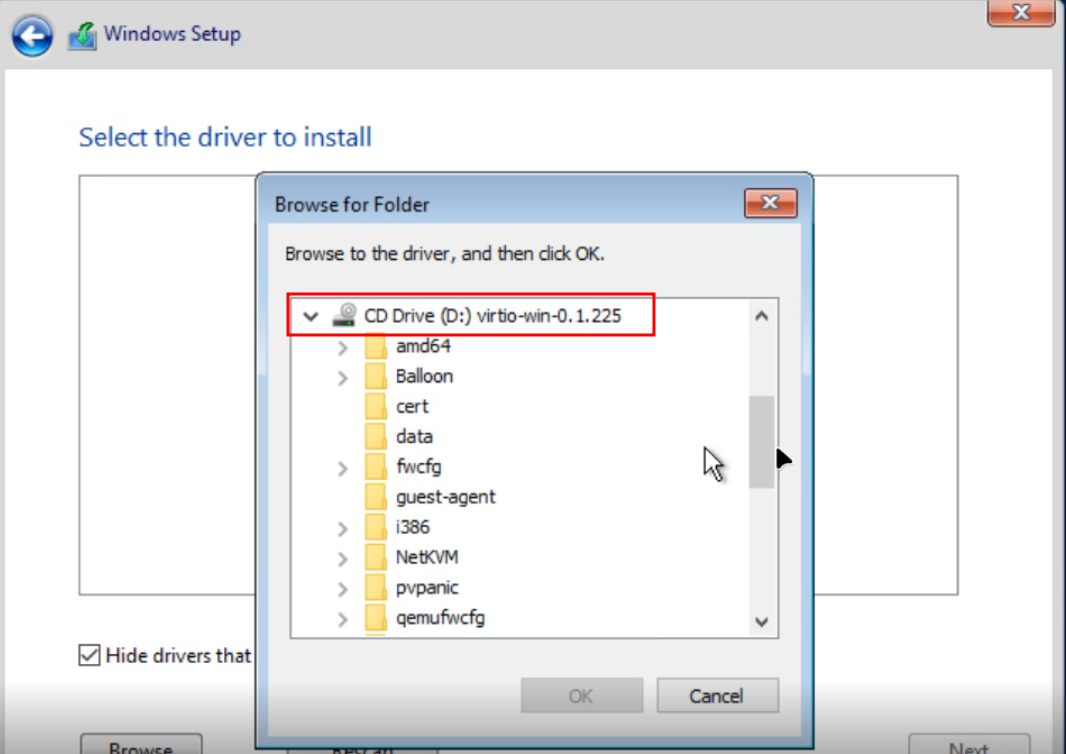
Task: Collapse the CD Drive (D:) tree node
Action: (x=310, y=316)
